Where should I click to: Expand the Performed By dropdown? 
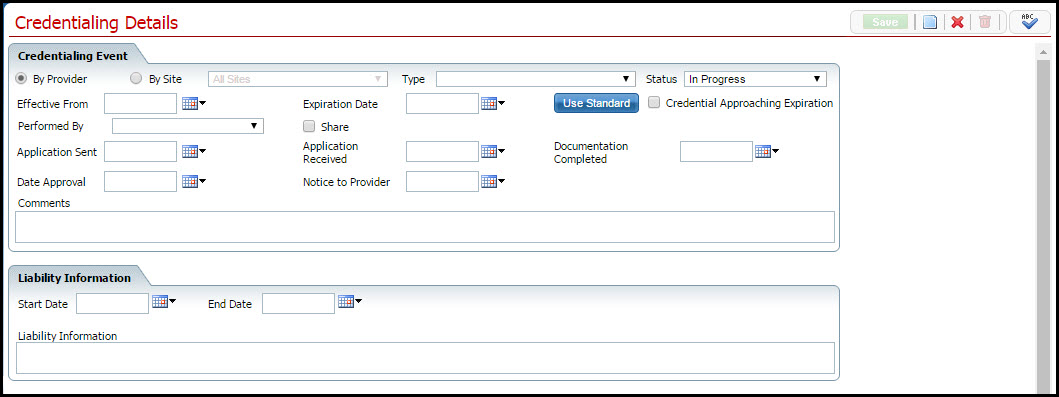coord(188,126)
